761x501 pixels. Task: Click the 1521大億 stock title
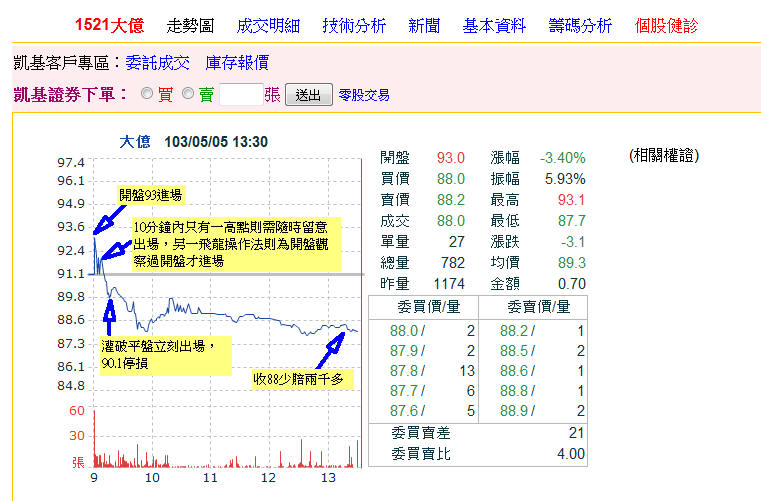pyautogui.click(x=108, y=26)
